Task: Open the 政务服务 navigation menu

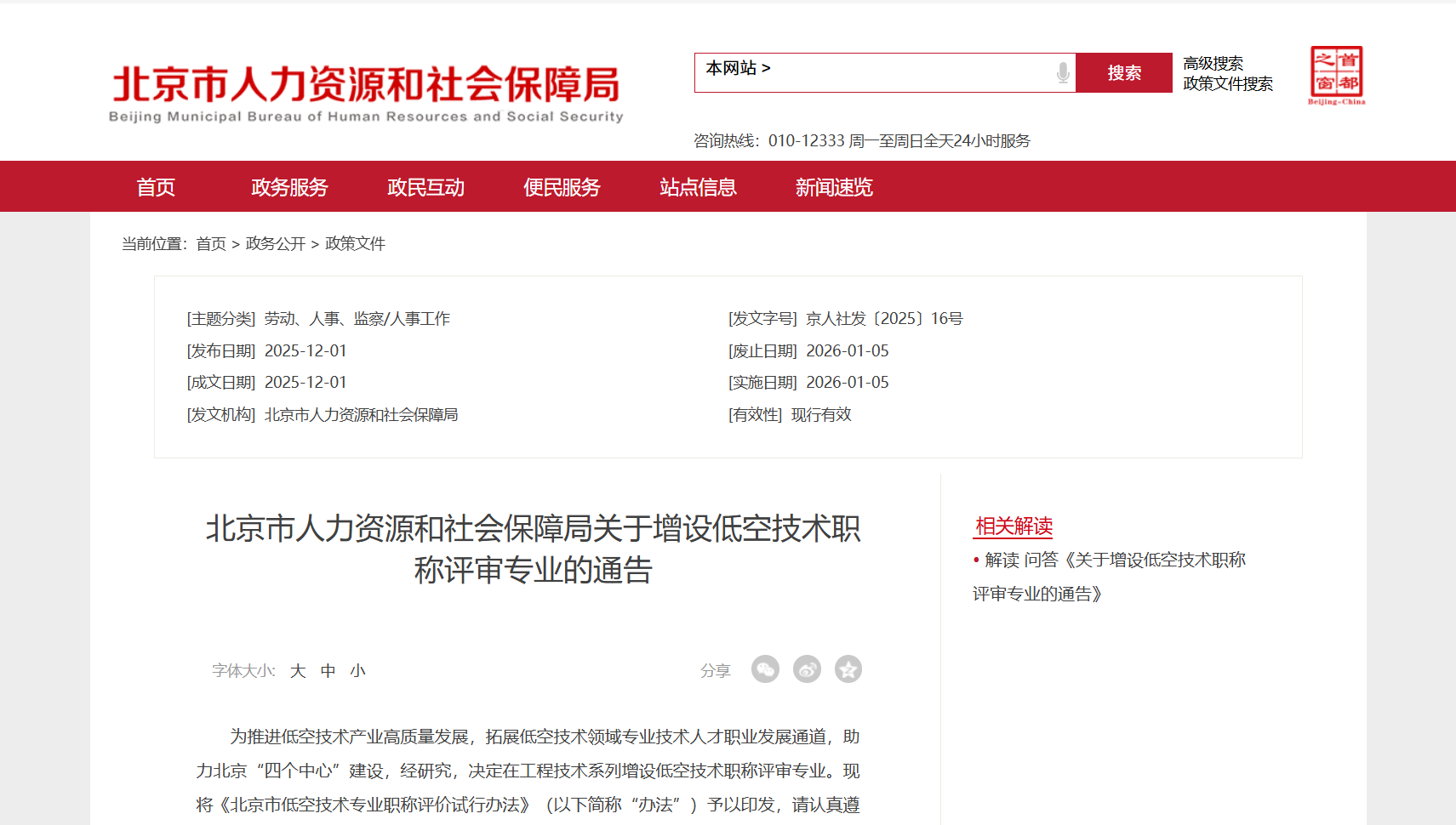Action: pyautogui.click(x=289, y=187)
